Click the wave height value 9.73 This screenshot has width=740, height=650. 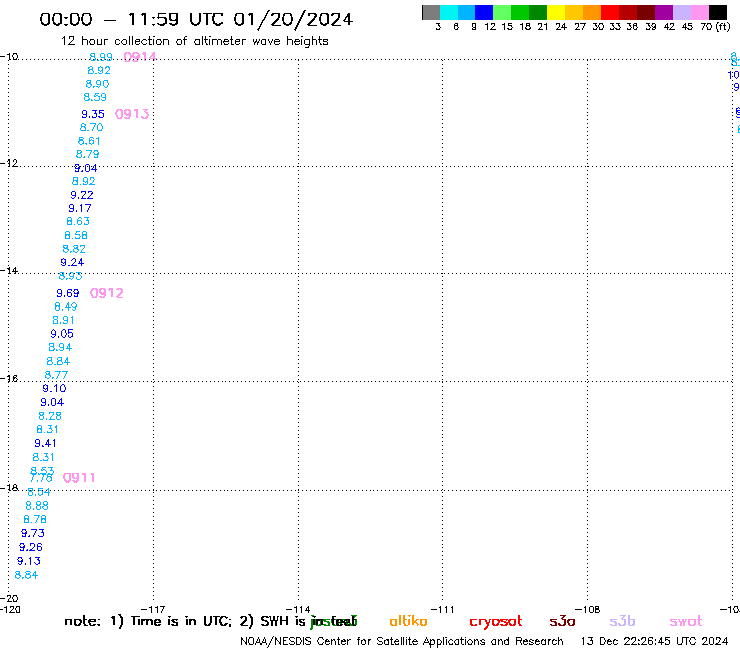coord(33,533)
